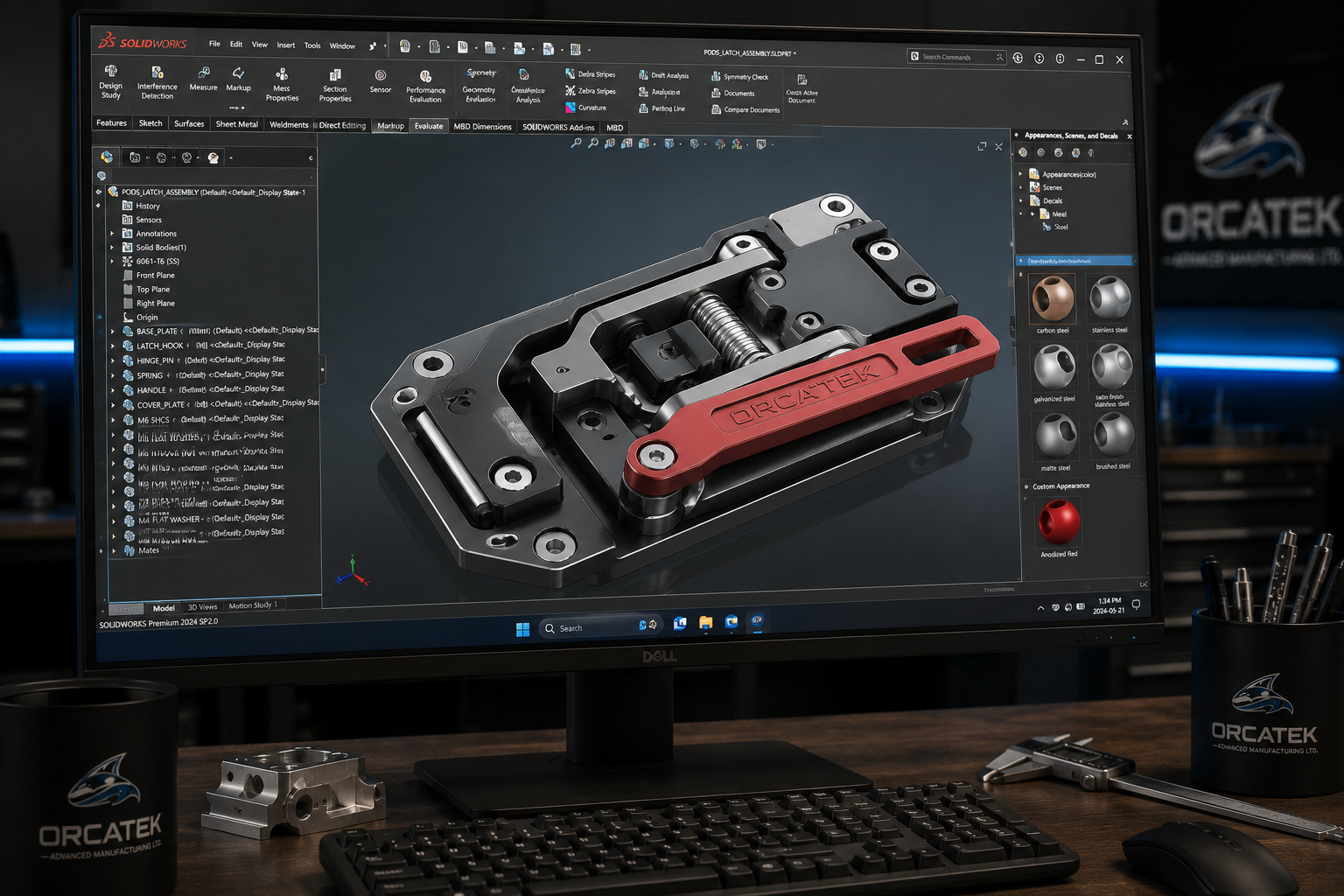This screenshot has width=1344, height=896.
Task: Open FeatureManager design tree tab
Action: pyautogui.click(x=107, y=157)
